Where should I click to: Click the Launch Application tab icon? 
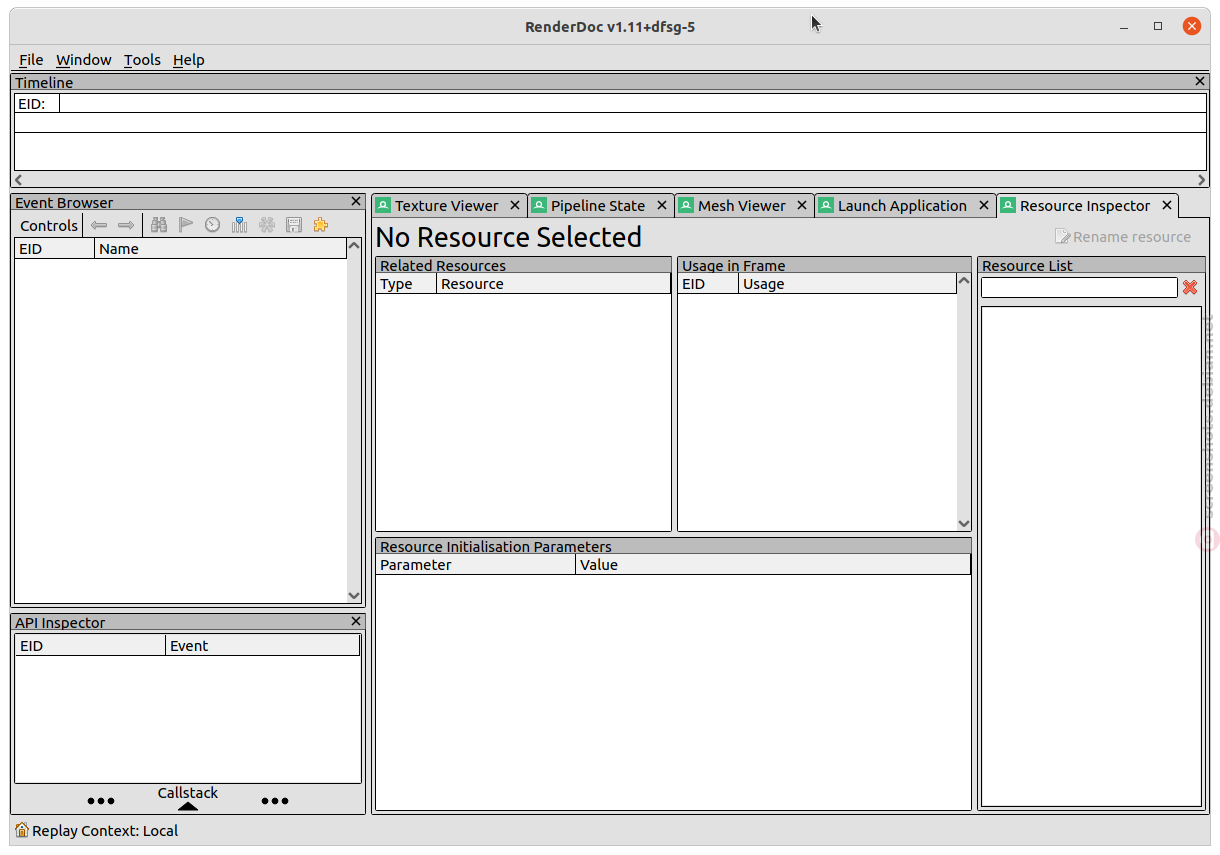(x=826, y=205)
